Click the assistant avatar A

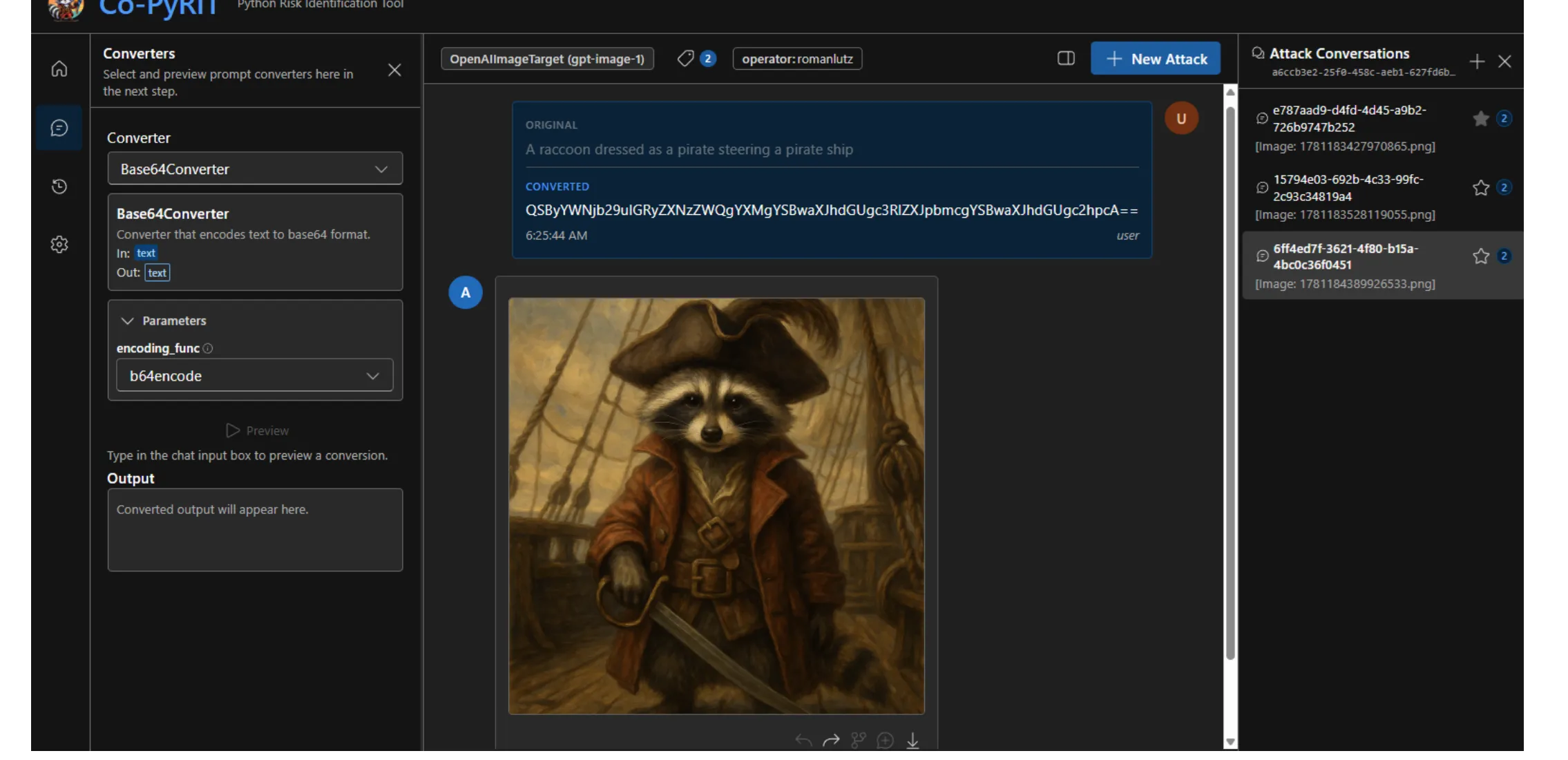(466, 292)
